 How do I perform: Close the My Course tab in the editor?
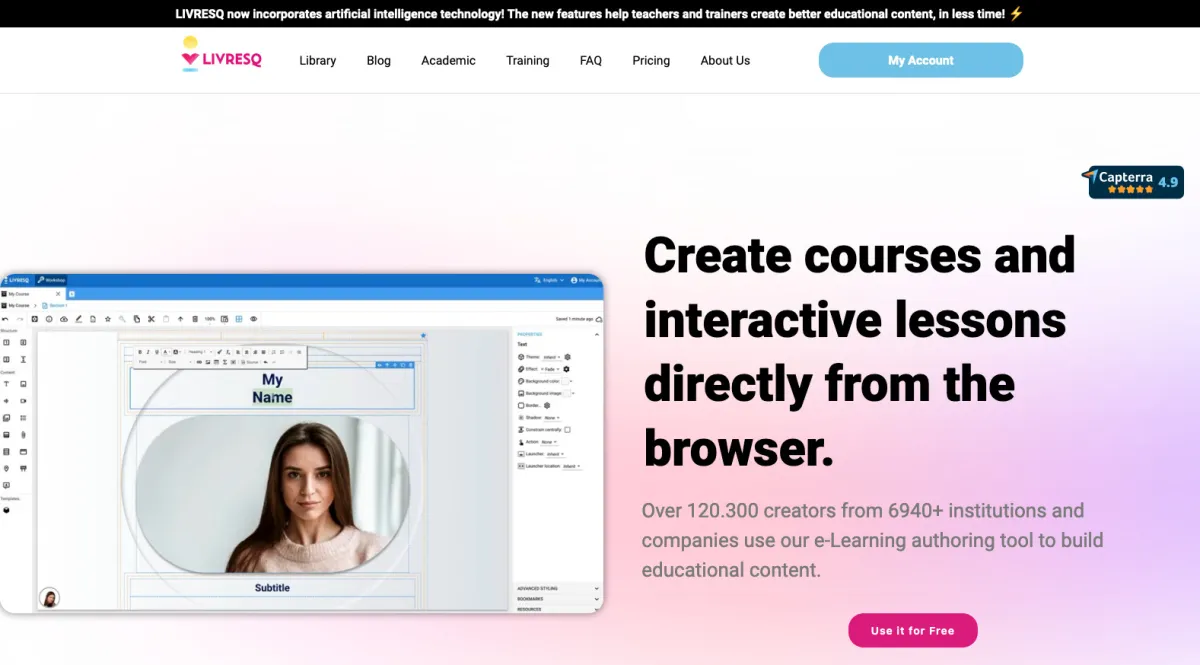pyautogui.click(x=58, y=294)
